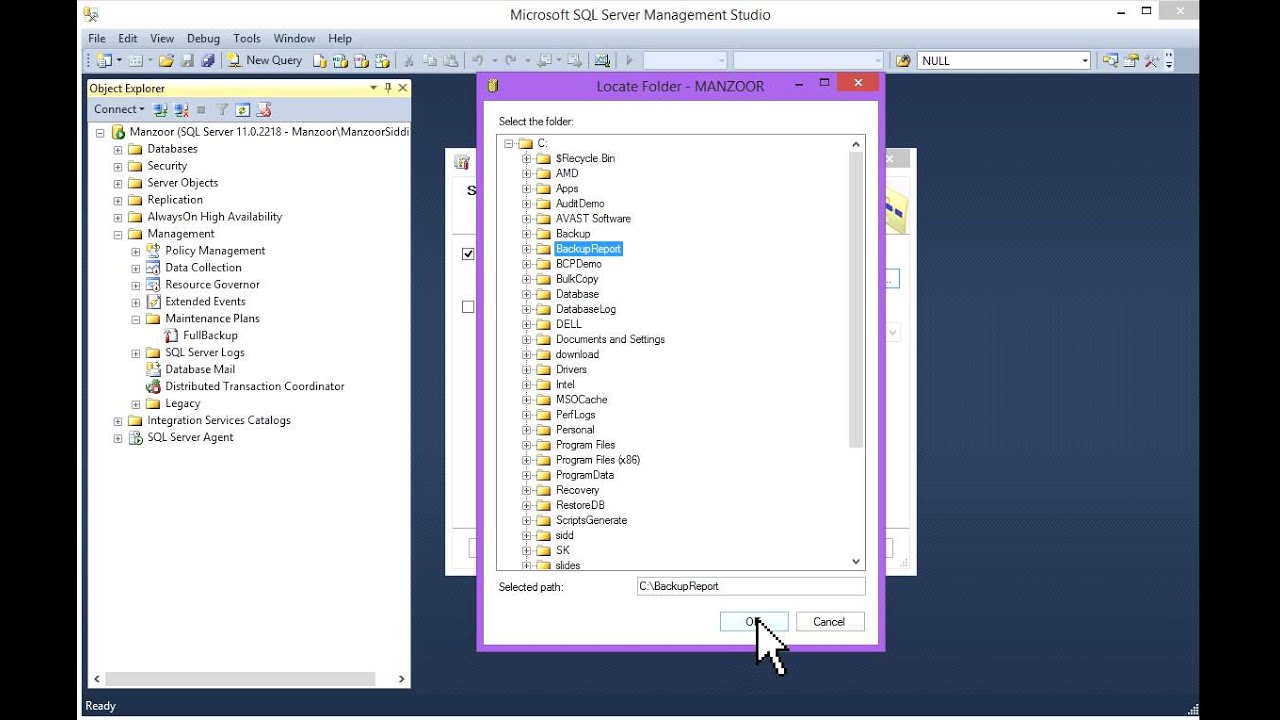This screenshot has width=1280, height=720.
Task: Select Distributed Transaction Coordinator node
Action: (255, 386)
